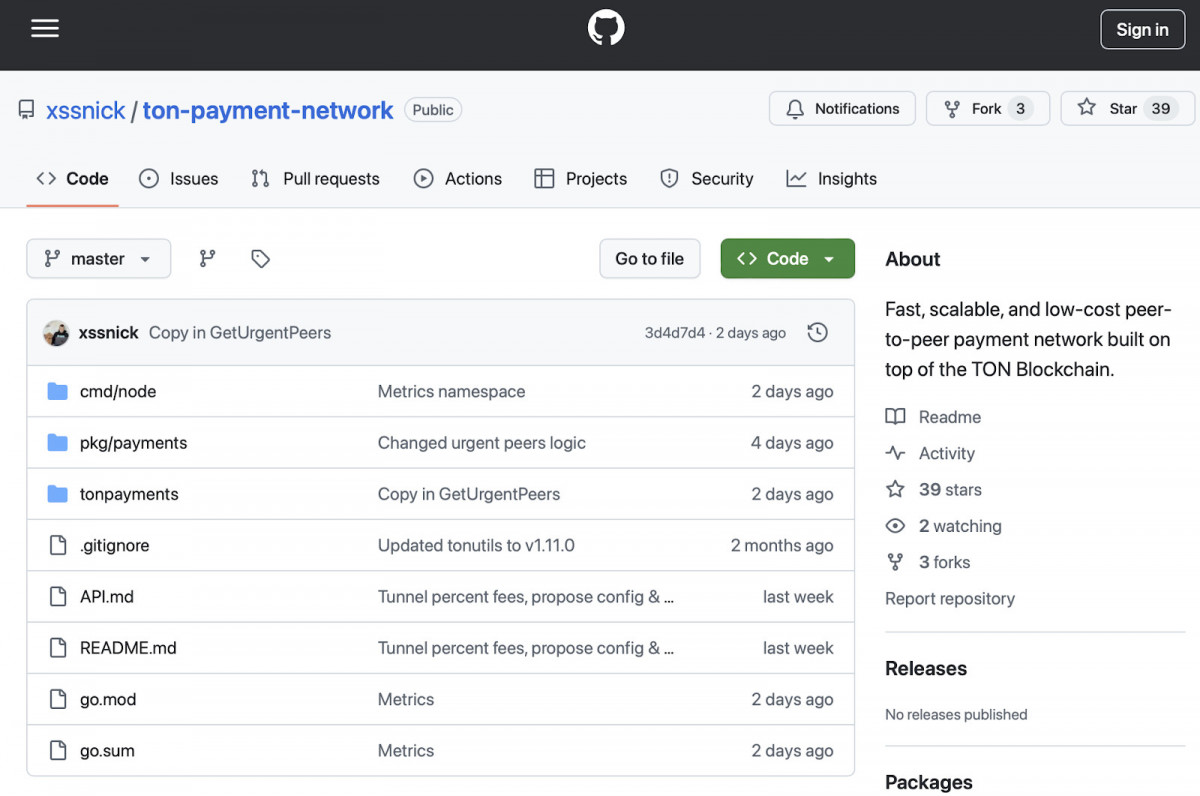This screenshot has height=796, width=1200.
Task: Open the hamburger navigation menu
Action: [x=45, y=29]
